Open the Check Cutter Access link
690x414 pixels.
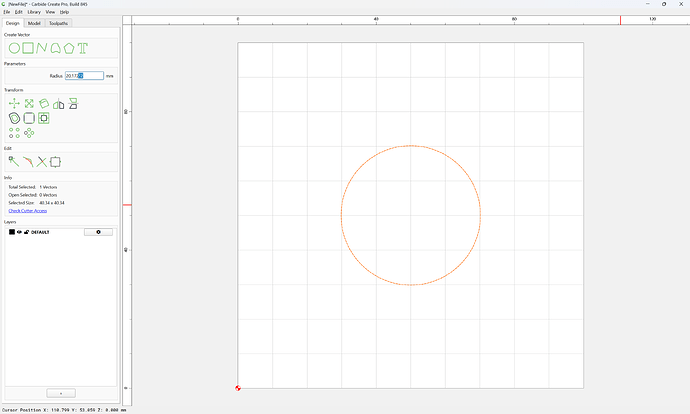click(28, 211)
